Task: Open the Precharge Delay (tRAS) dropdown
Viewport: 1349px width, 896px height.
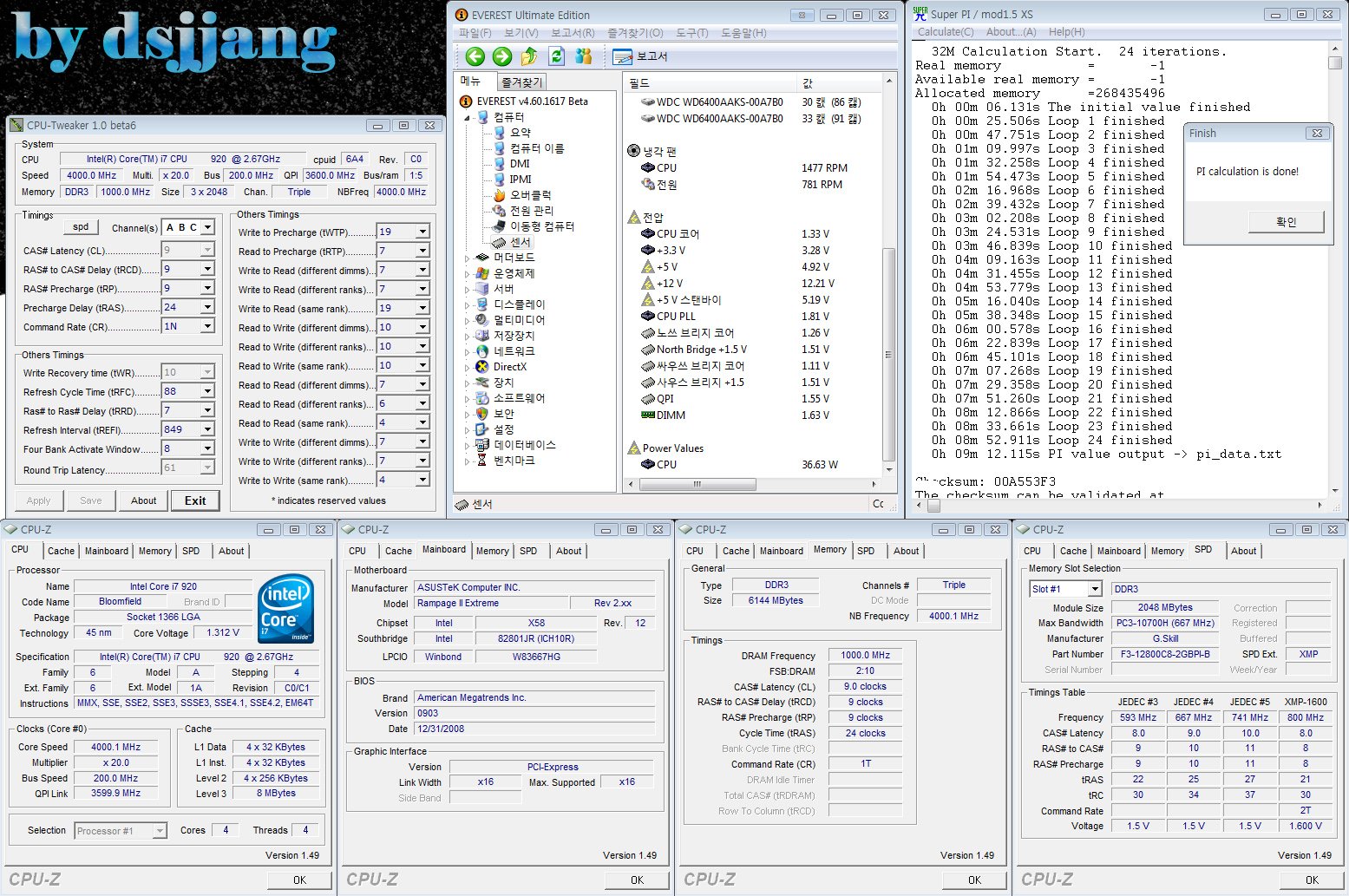Action: coord(207,307)
